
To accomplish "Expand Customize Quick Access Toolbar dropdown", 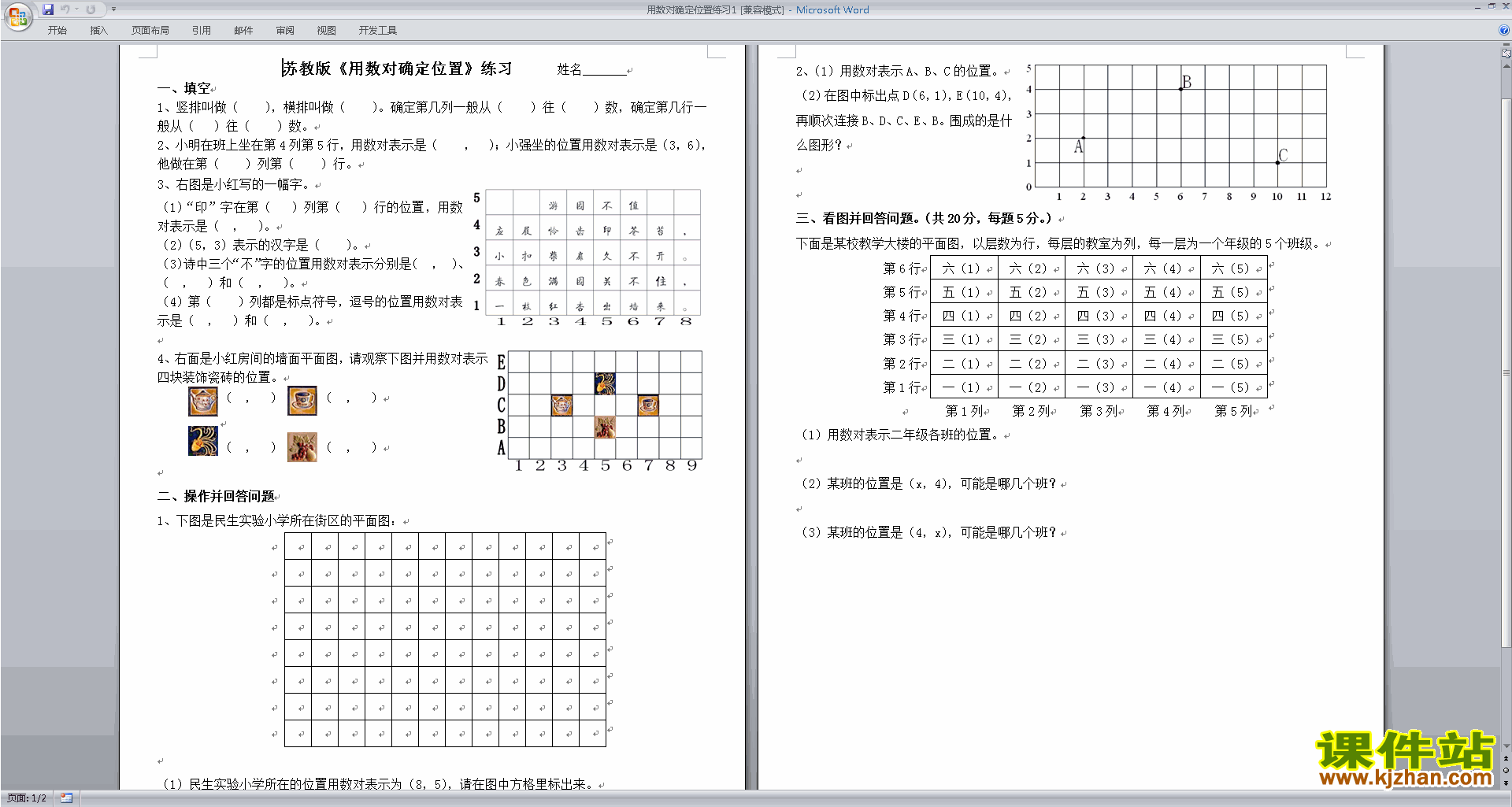I will 113,9.
